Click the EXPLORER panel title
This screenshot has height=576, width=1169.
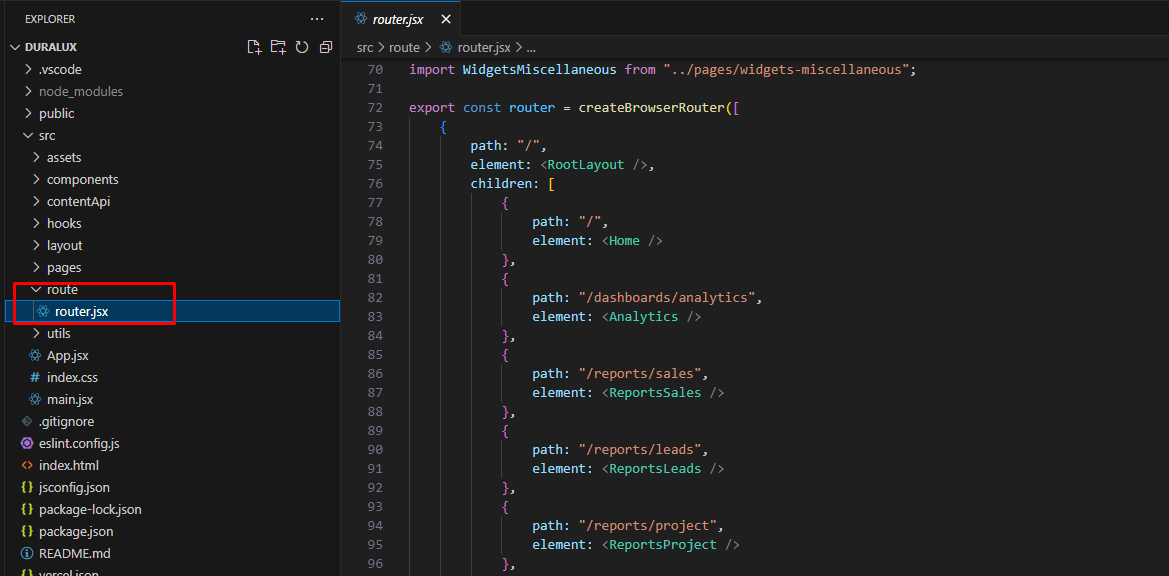[x=50, y=19]
